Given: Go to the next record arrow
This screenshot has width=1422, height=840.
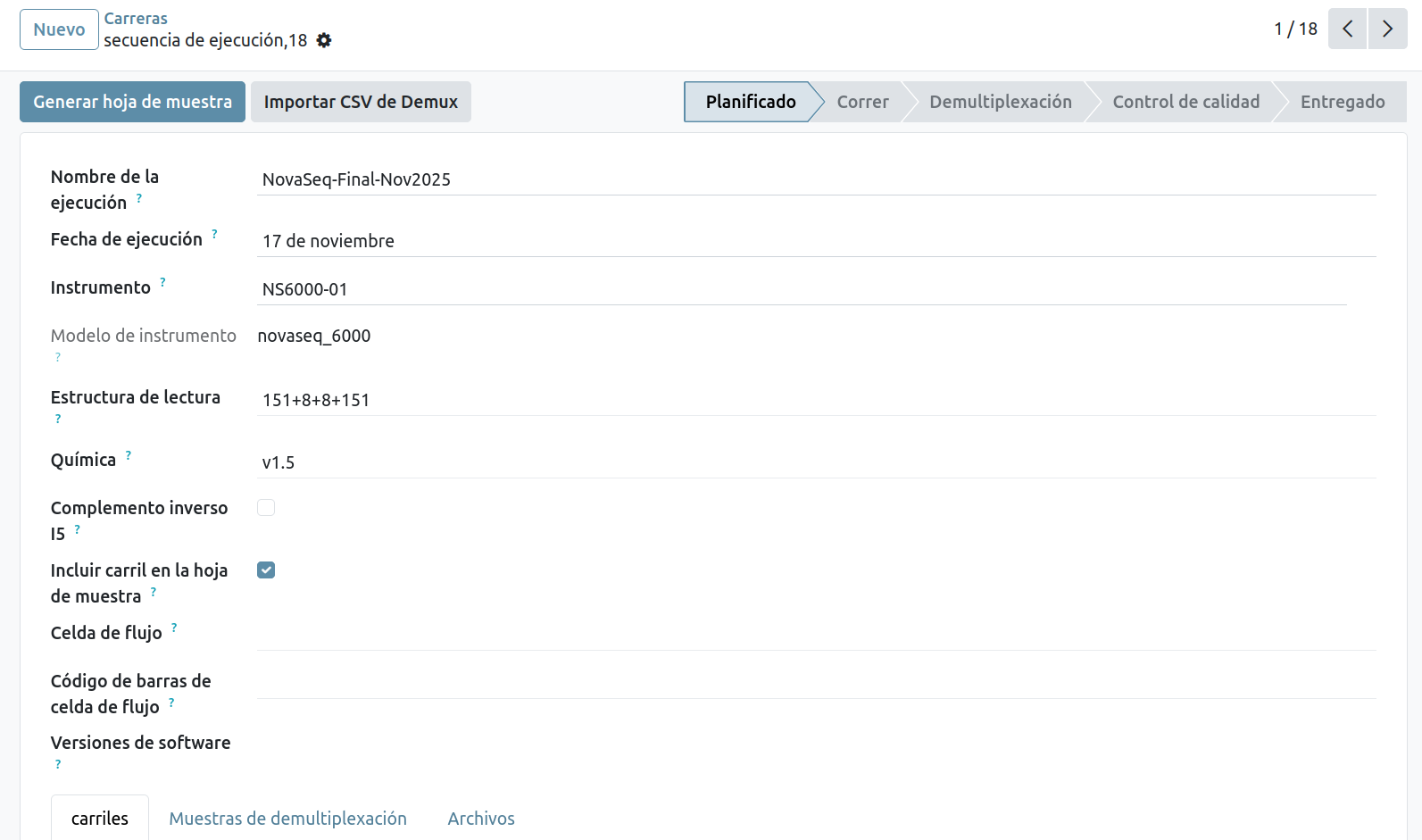Looking at the screenshot, I should point(1387,29).
